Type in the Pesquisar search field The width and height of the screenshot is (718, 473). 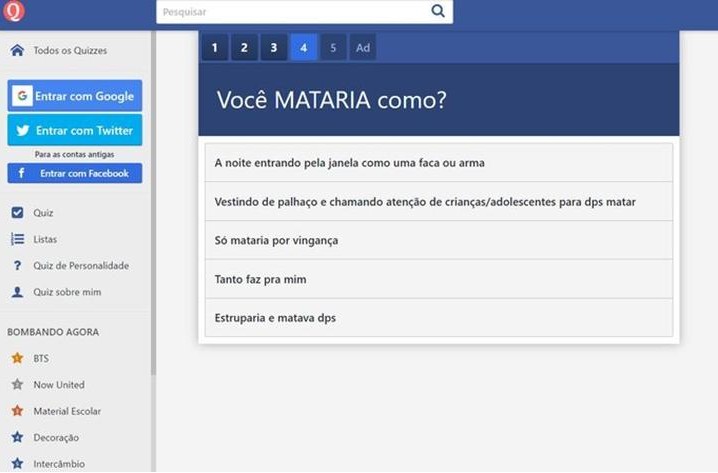pyautogui.click(x=290, y=12)
